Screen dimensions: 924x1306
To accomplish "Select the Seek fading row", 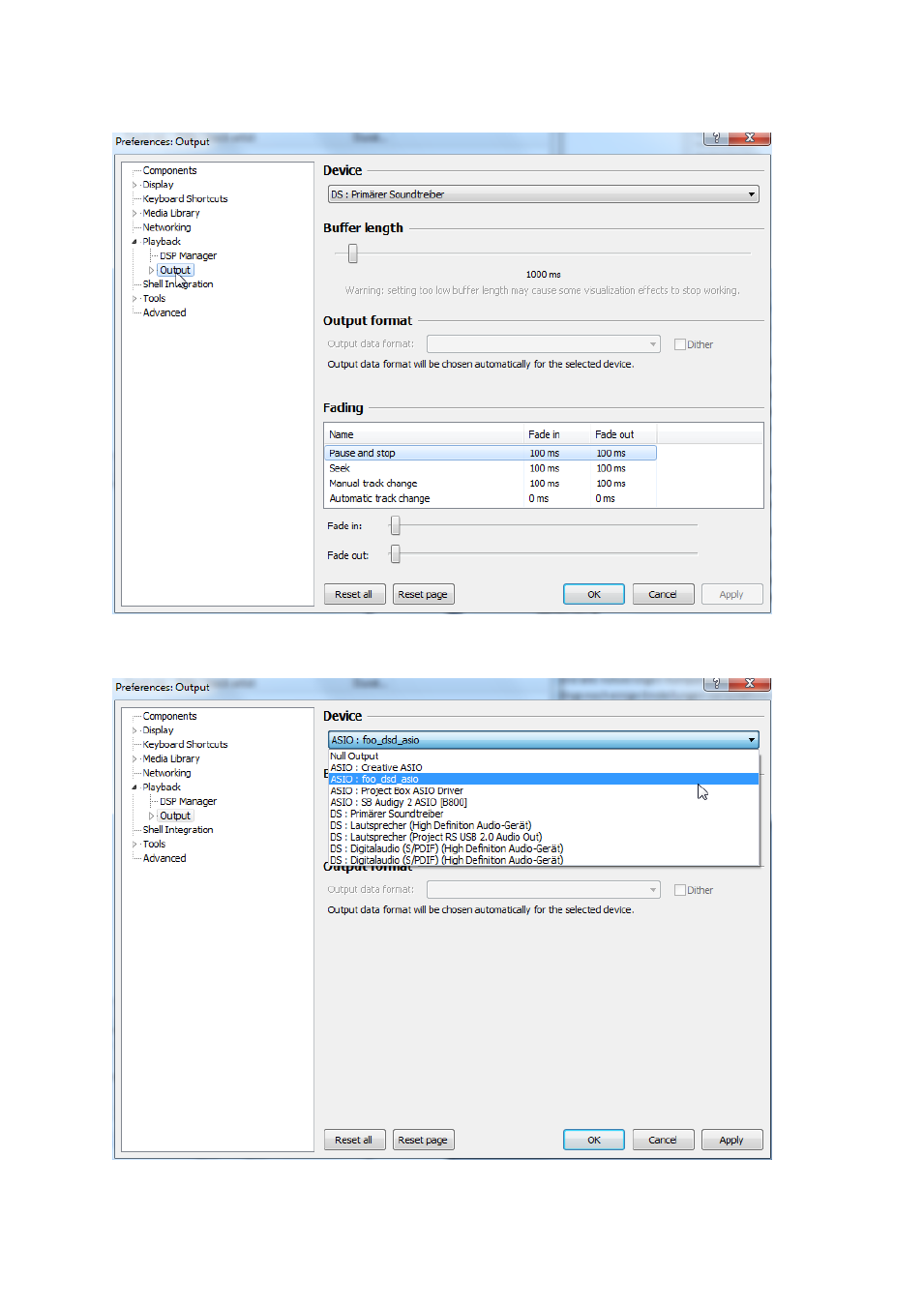I will 492,468.
